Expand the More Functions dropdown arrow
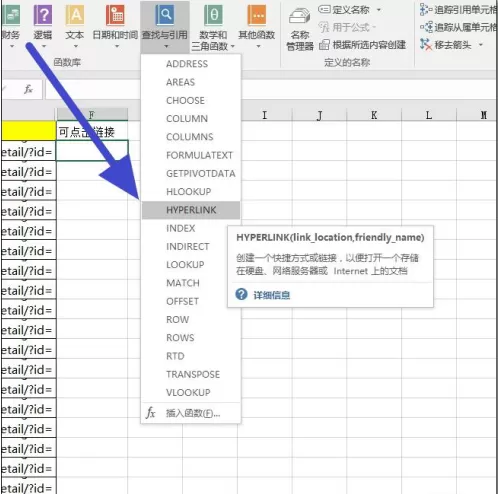498x494 pixels. (x=258, y=46)
